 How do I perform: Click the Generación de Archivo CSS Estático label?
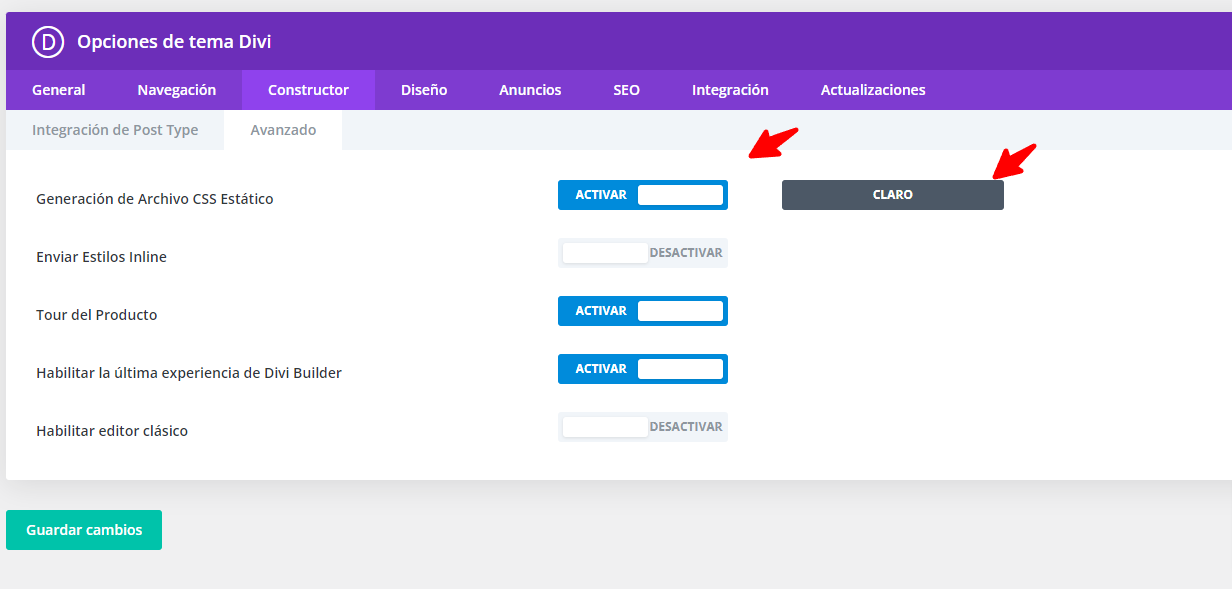[x=155, y=199]
